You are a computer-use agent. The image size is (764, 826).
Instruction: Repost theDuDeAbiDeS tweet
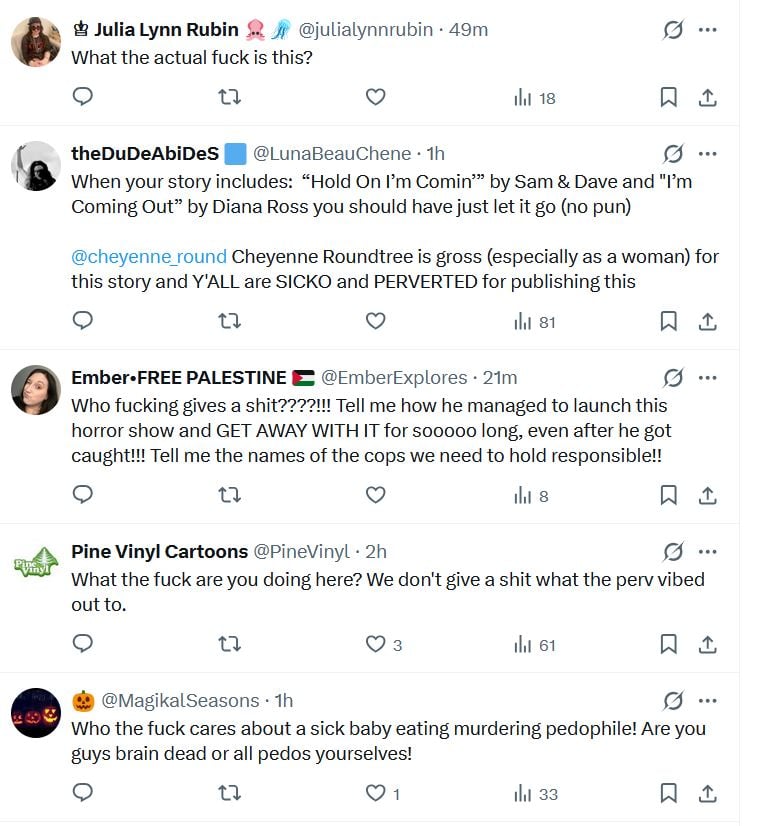pyautogui.click(x=229, y=321)
